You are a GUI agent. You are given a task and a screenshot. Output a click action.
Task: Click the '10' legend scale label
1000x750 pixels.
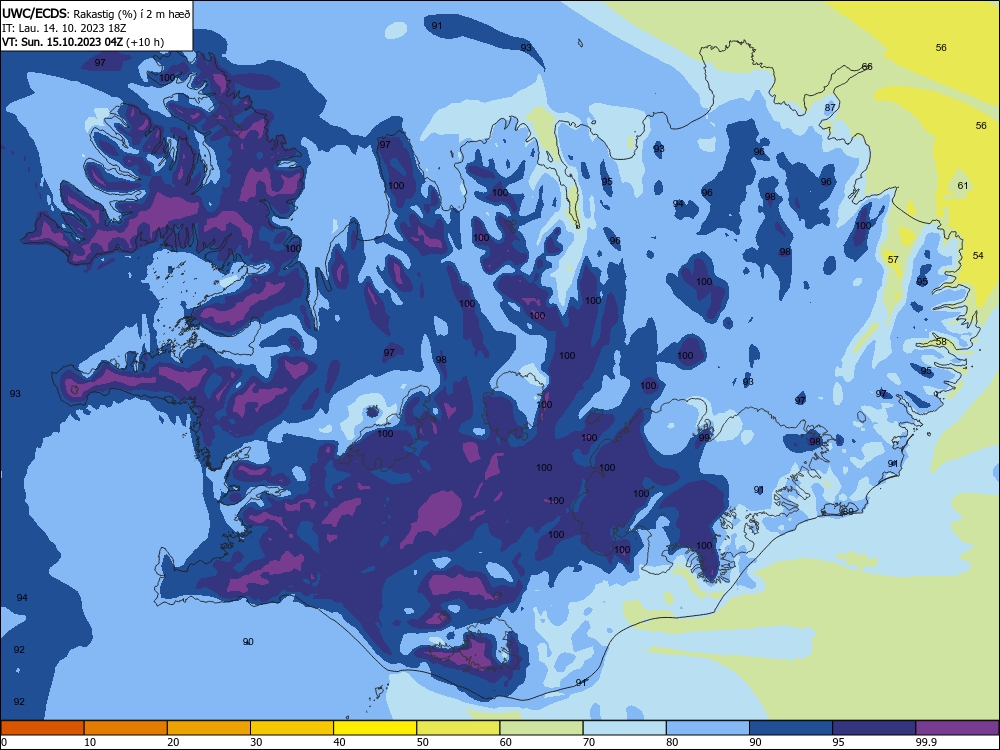[90, 742]
